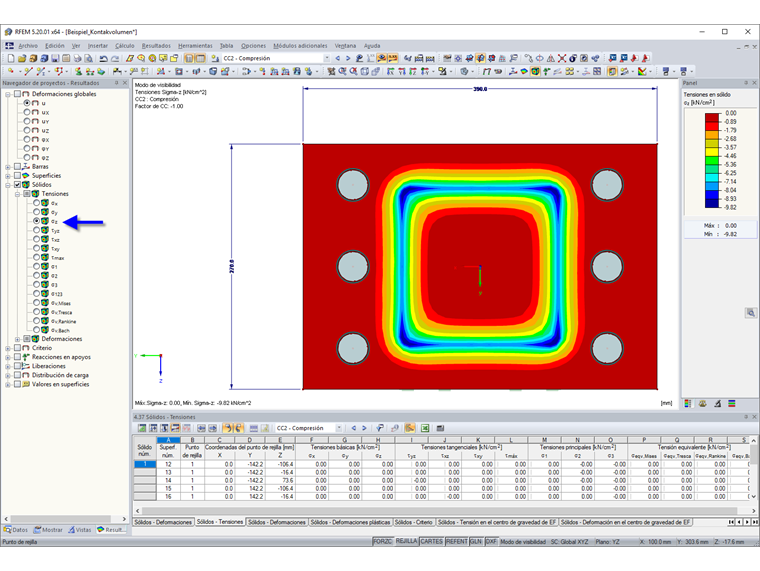Click the color scale icon at panel bottom
This screenshot has width=760, height=571.
pyautogui.click(x=688, y=403)
